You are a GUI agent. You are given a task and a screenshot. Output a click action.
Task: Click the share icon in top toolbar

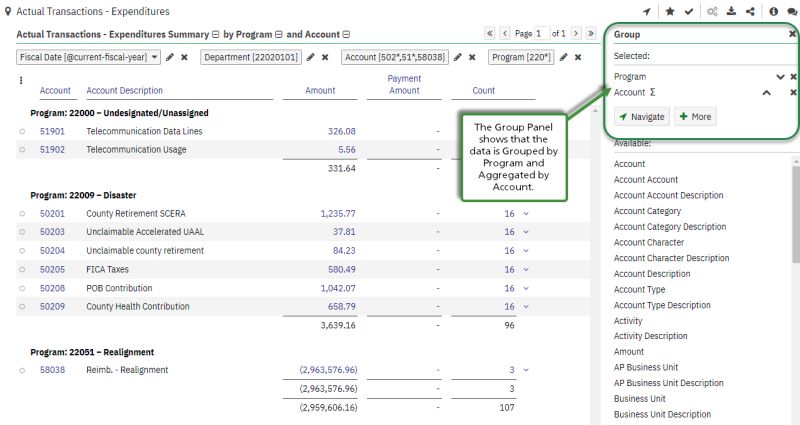(750, 11)
